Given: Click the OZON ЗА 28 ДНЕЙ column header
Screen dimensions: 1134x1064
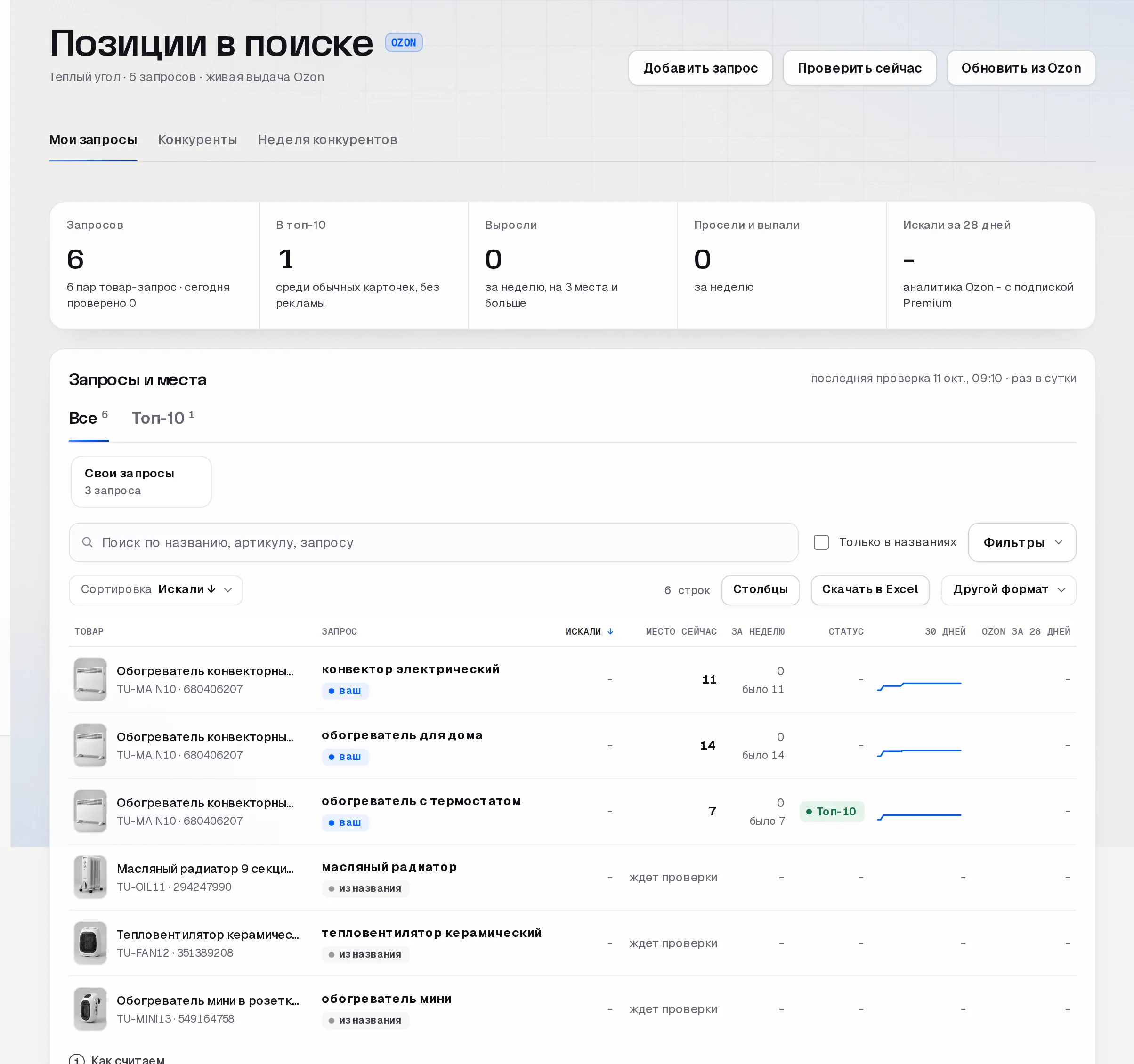Looking at the screenshot, I should click(x=1026, y=631).
